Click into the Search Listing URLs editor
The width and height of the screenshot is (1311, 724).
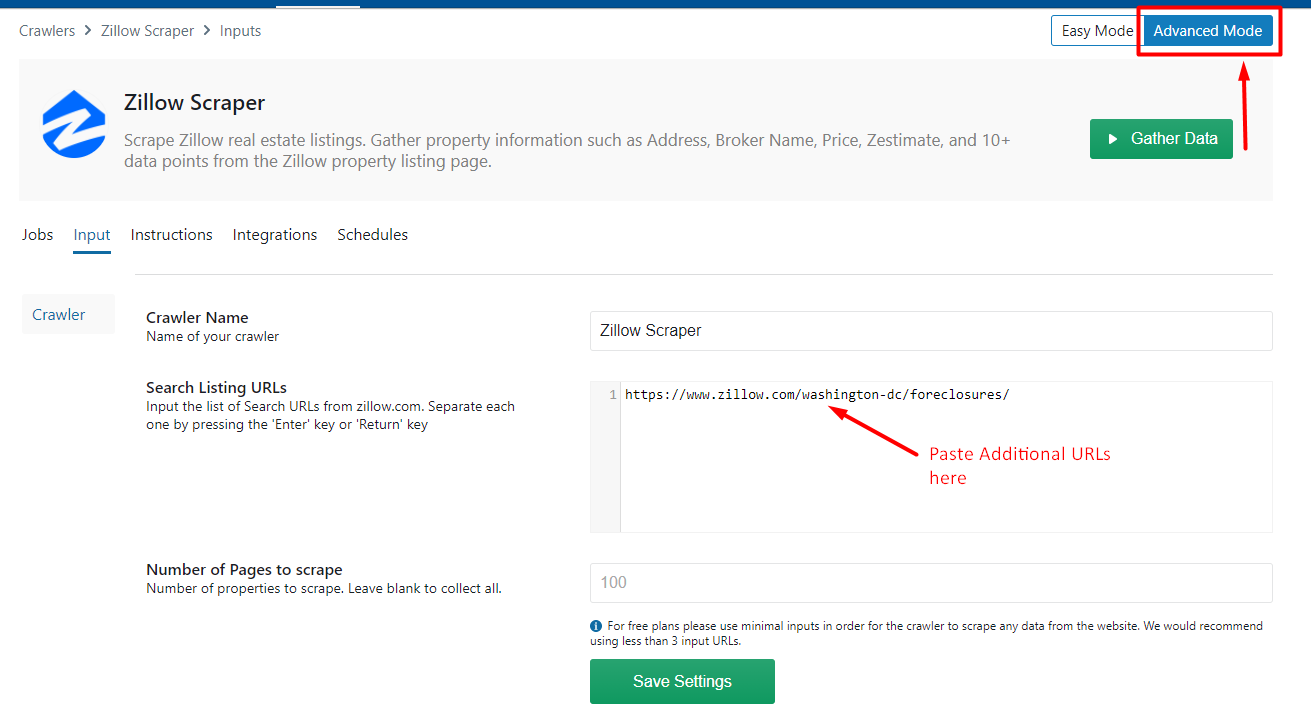click(931, 456)
